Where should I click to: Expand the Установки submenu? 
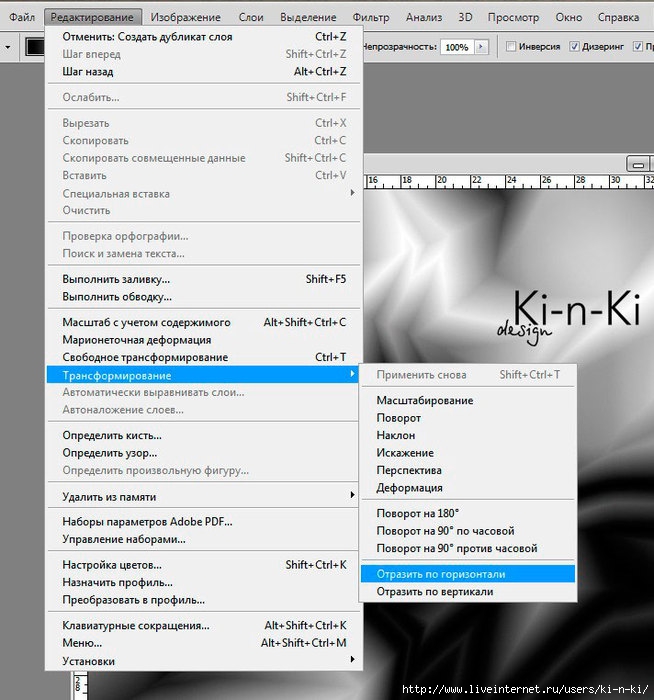(x=204, y=661)
